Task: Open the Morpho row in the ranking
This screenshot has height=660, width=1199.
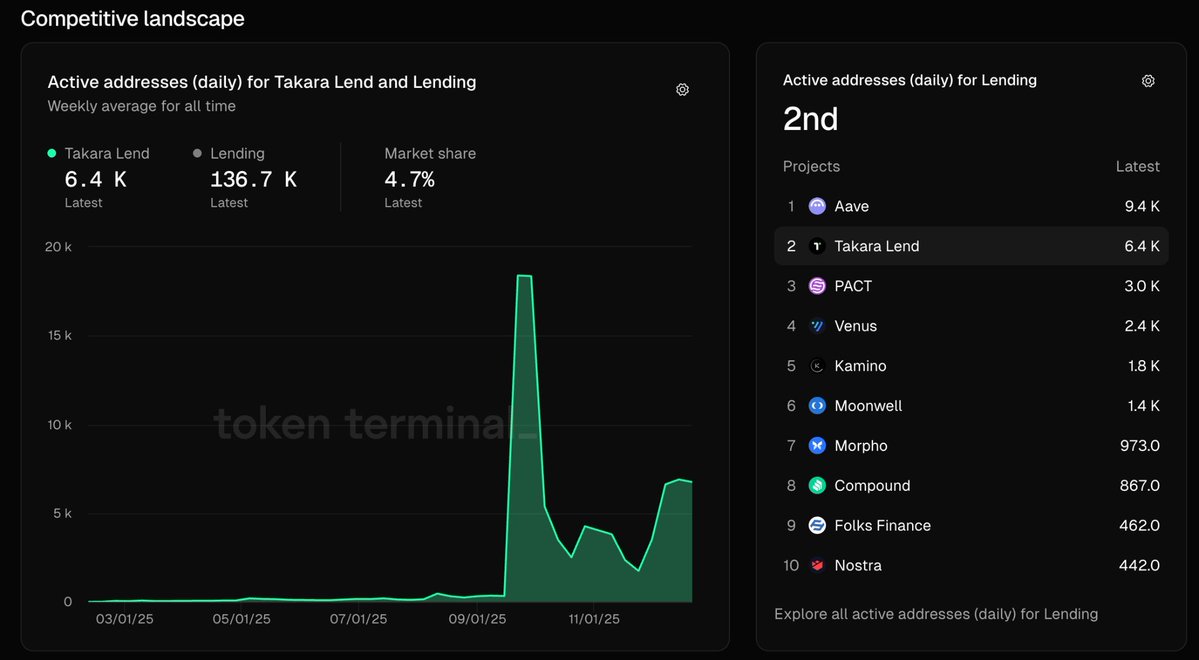Action: point(970,446)
